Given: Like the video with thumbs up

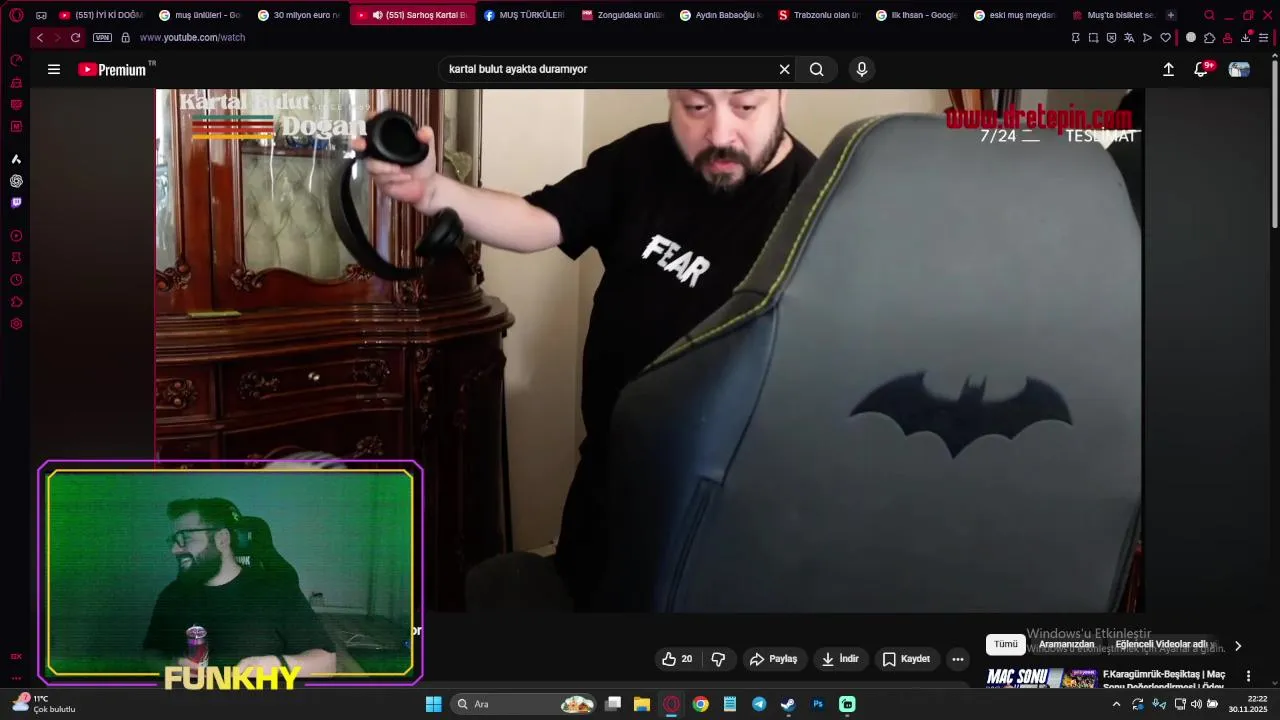Looking at the screenshot, I should click(x=677, y=659).
